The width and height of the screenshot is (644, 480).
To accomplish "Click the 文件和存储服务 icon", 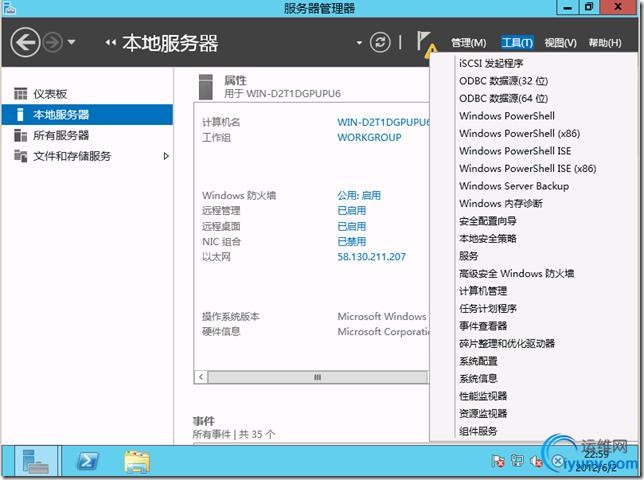I will point(20,156).
